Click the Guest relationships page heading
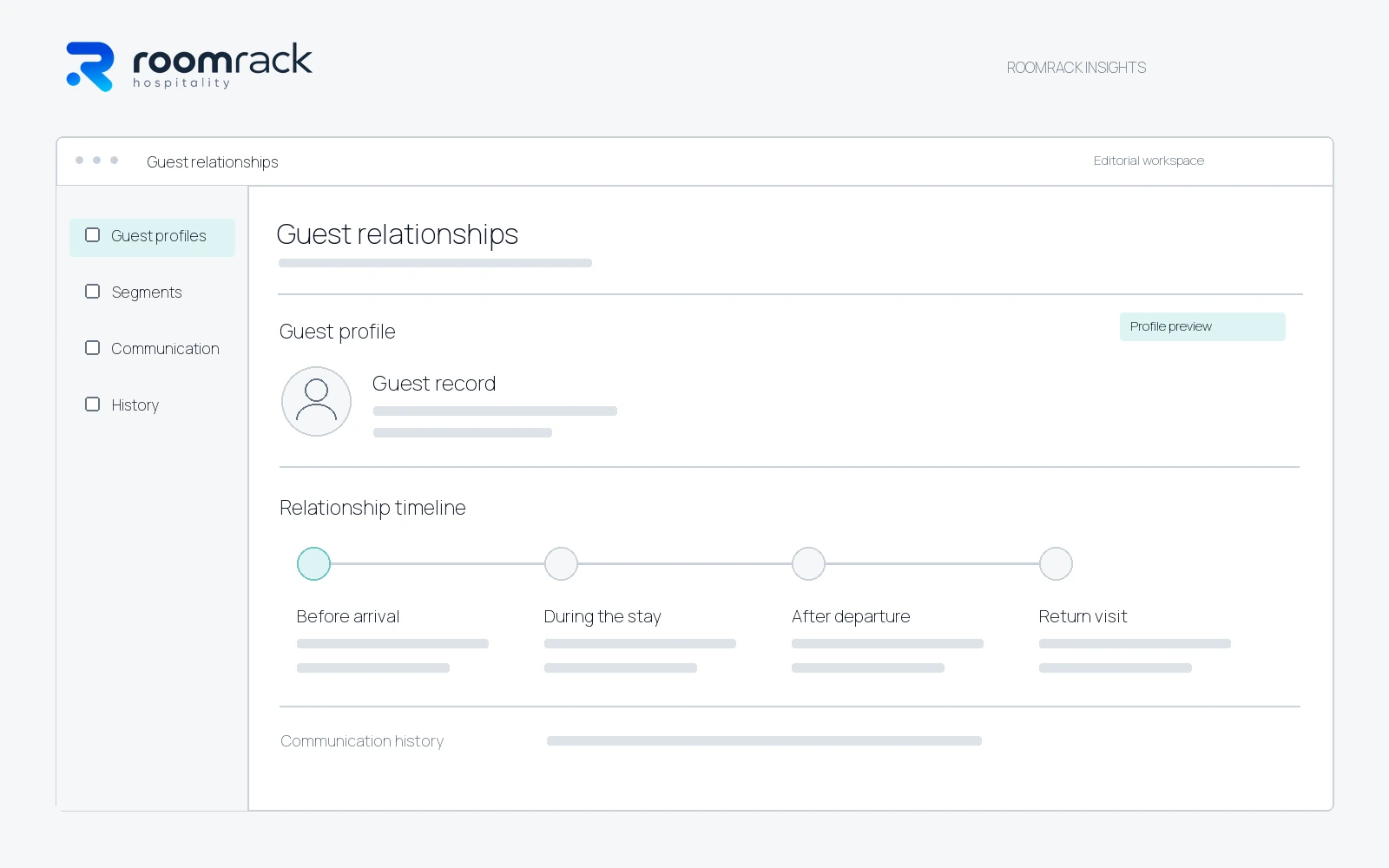 (398, 234)
